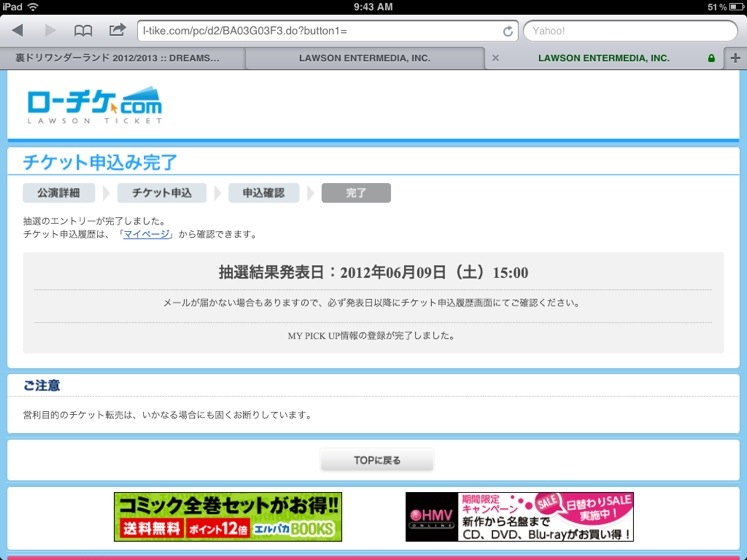Click the 申込確認 step
Image resolution: width=747 pixels, height=560 pixels.
[x=264, y=193]
